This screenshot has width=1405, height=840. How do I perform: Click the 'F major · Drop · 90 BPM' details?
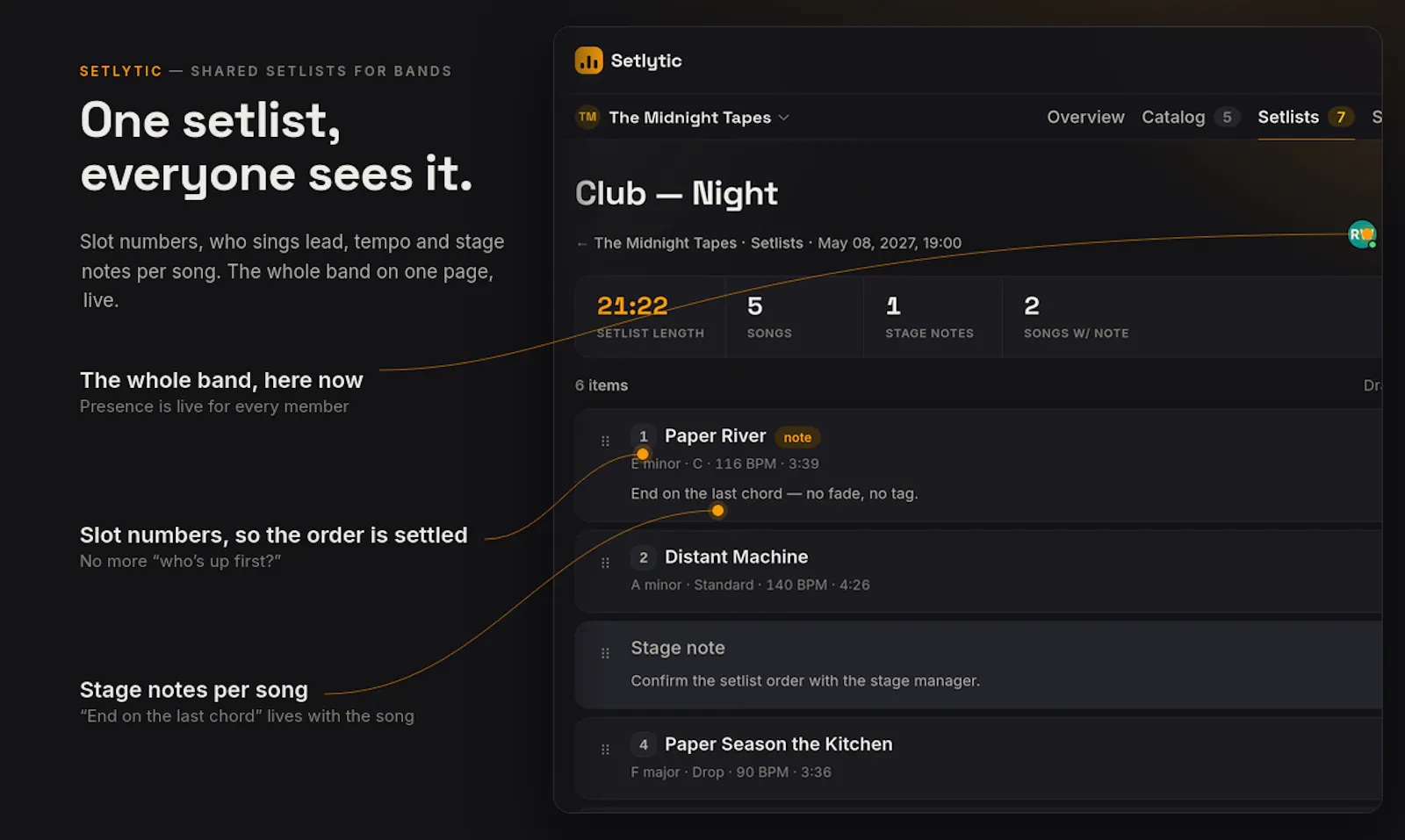click(731, 772)
